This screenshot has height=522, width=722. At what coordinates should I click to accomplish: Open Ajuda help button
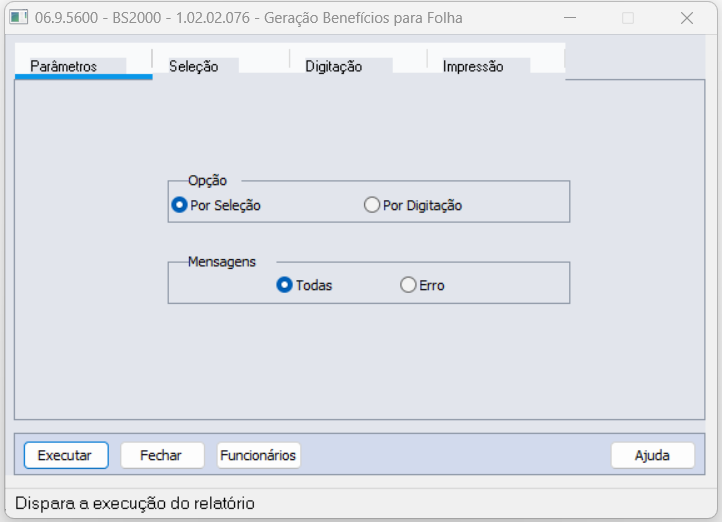click(652, 455)
